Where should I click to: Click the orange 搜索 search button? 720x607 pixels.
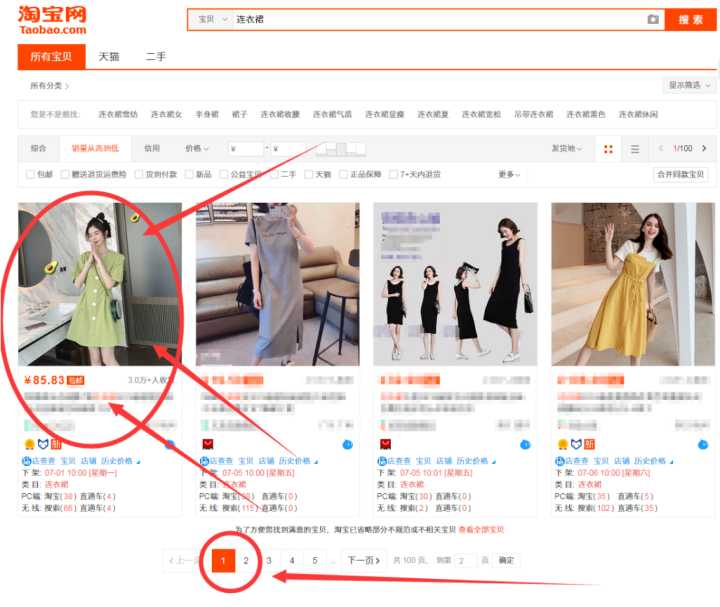(x=691, y=20)
